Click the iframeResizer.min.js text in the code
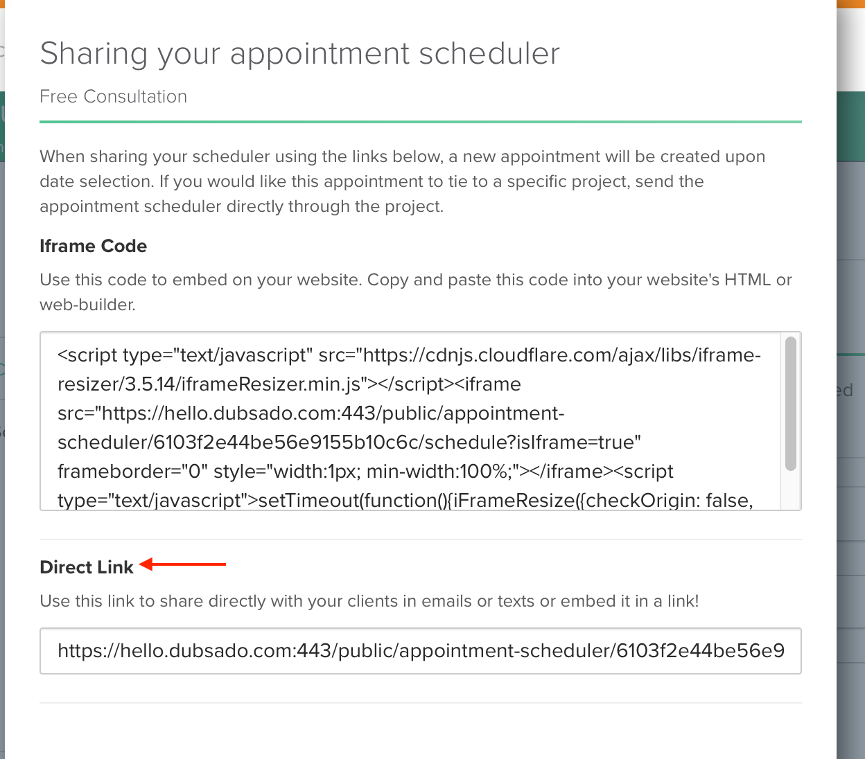Screen dimensions: 866x760 pyautogui.click(x=271, y=384)
